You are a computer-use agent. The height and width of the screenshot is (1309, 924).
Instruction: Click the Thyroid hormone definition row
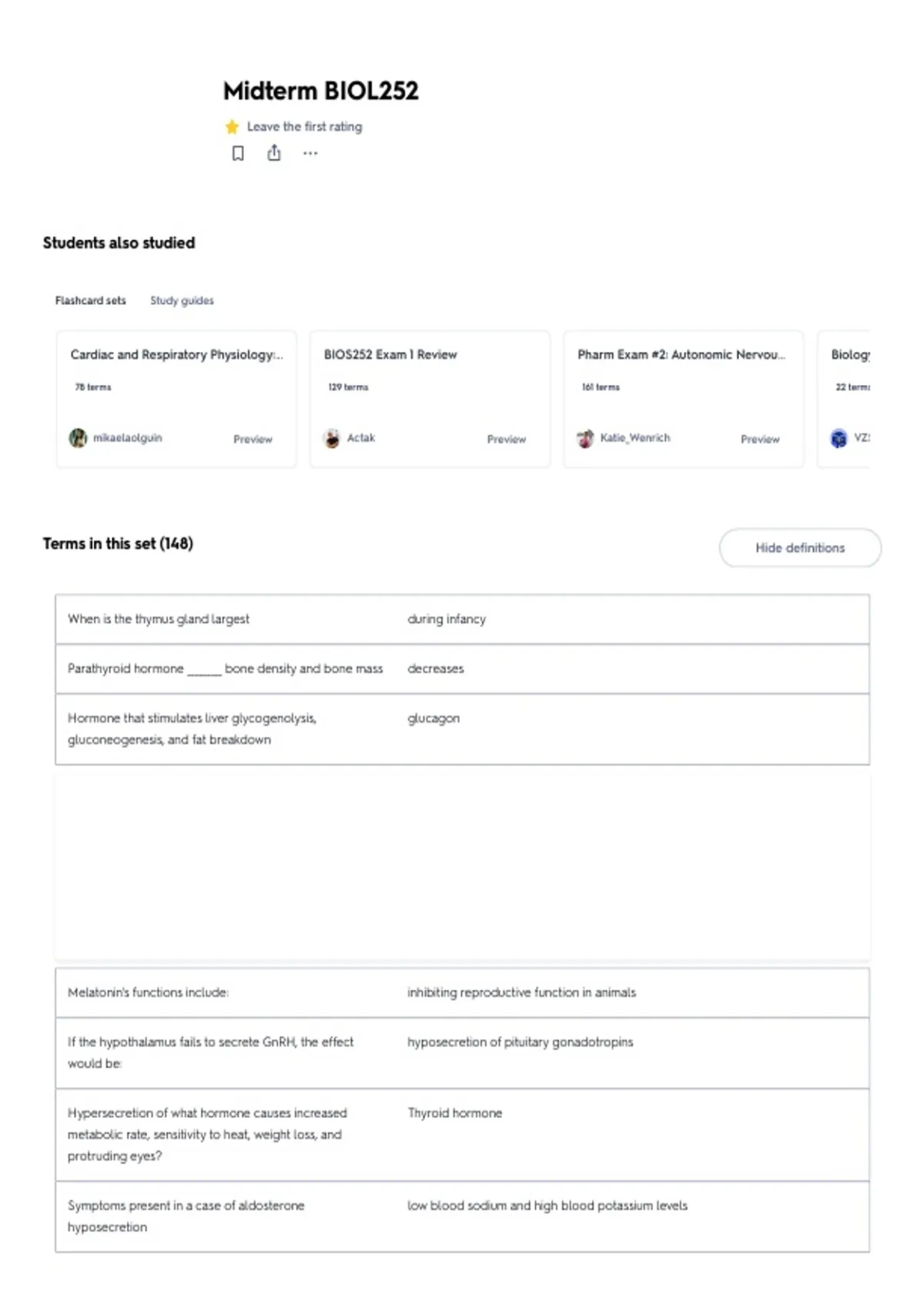point(462,1135)
